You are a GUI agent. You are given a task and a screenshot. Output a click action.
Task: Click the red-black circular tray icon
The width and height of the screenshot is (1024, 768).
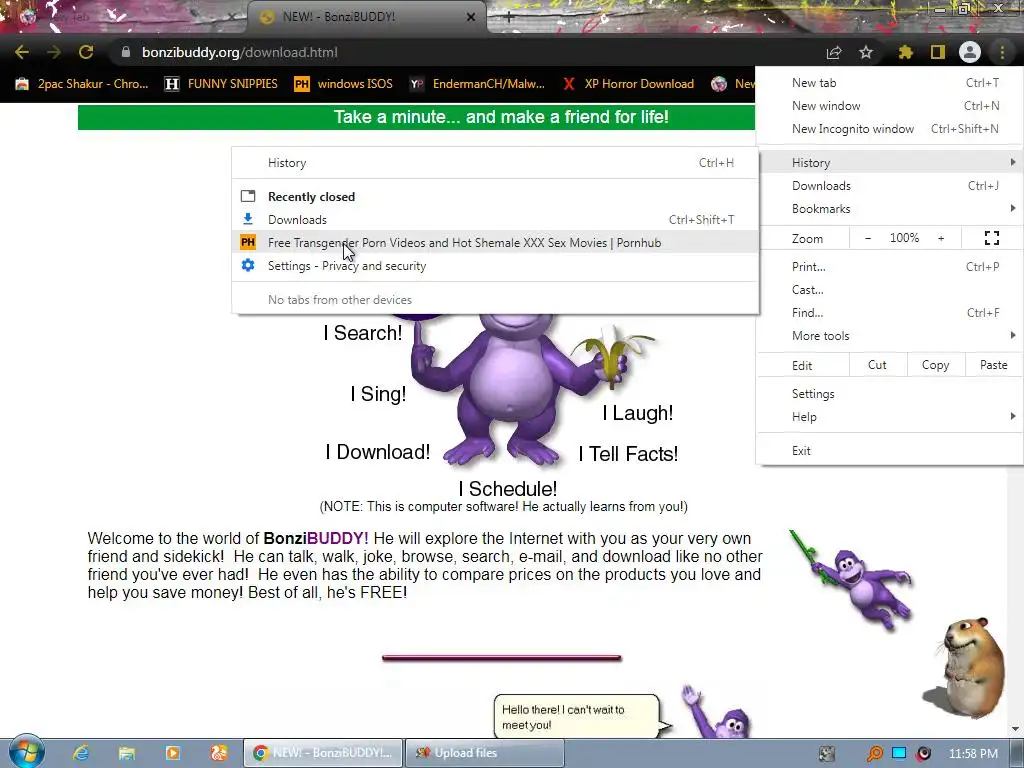[923, 754]
